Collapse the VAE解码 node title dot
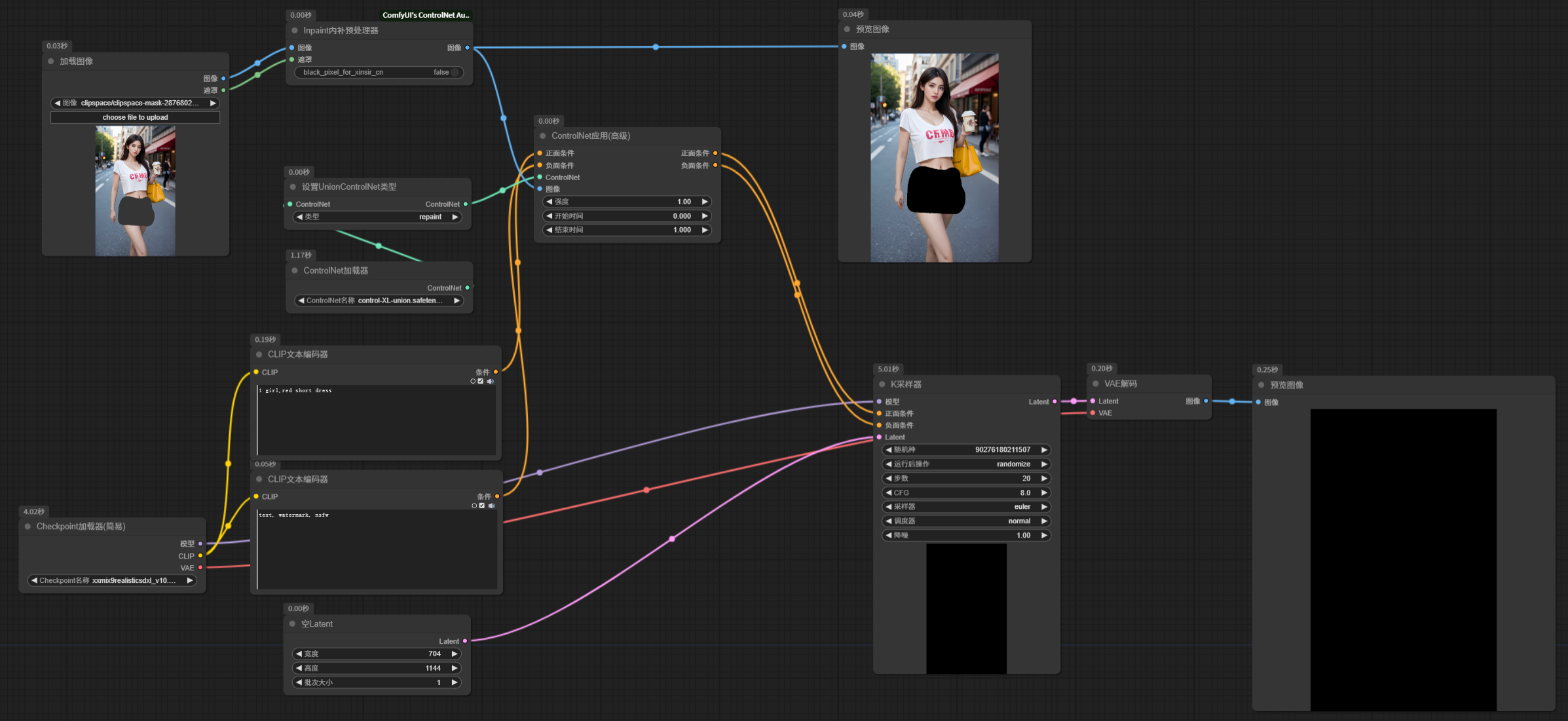Image resolution: width=1568 pixels, height=721 pixels. [x=1095, y=384]
